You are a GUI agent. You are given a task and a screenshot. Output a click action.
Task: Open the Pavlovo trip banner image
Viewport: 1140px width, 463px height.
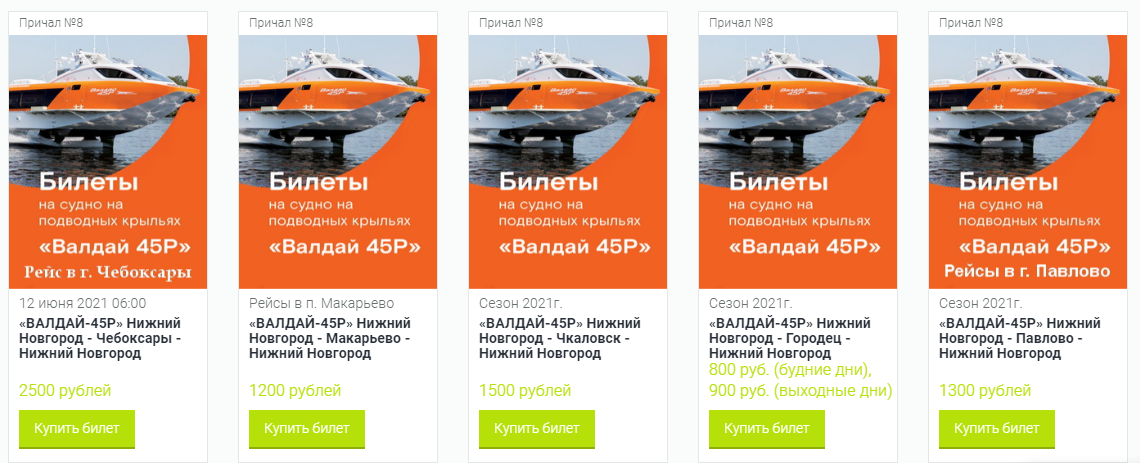[1028, 162]
